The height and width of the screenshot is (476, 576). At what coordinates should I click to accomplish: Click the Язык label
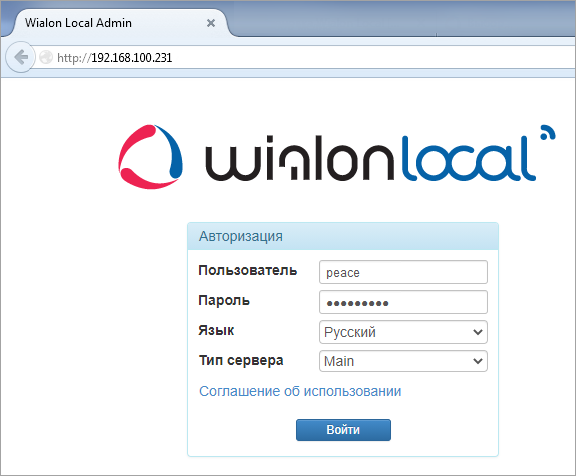(x=216, y=330)
